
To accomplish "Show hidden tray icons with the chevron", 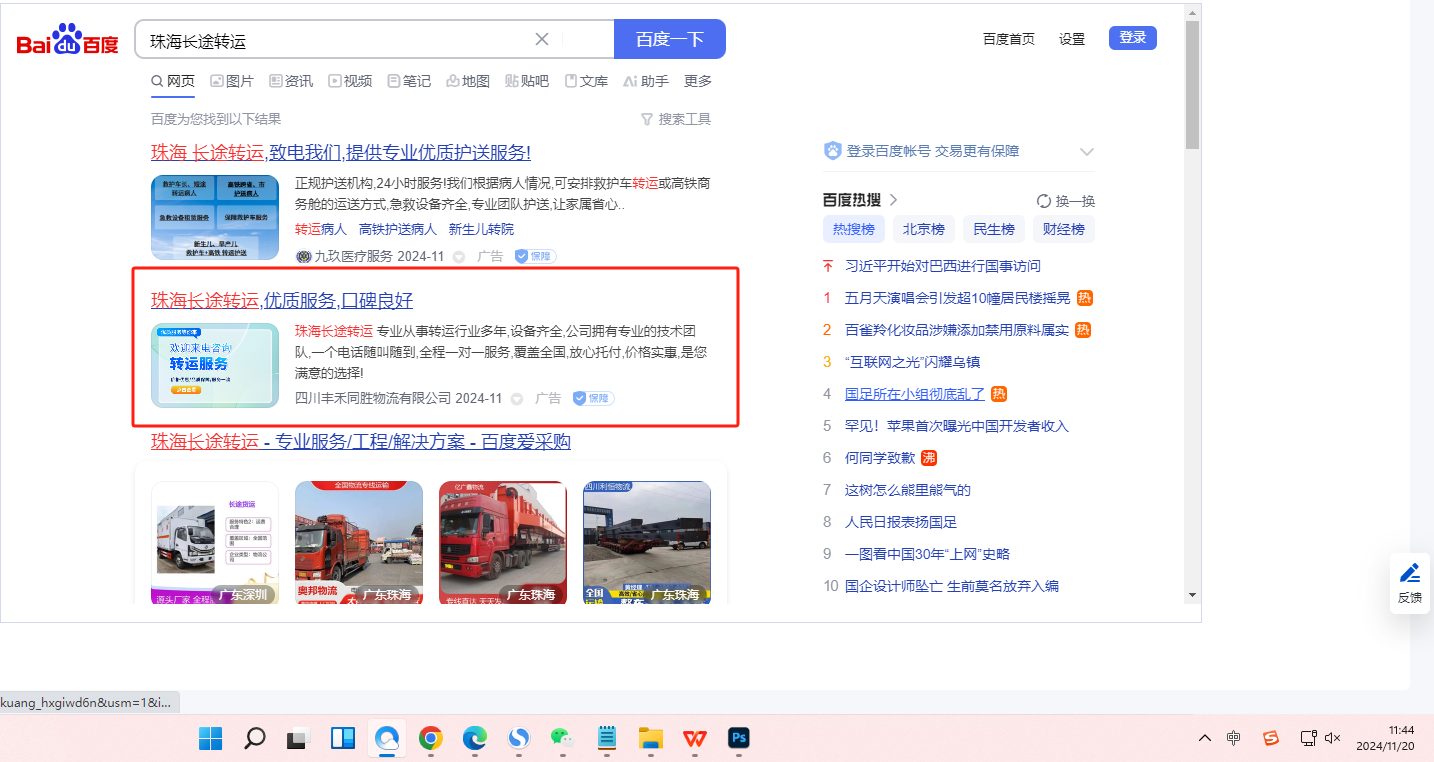I will pos(1205,738).
